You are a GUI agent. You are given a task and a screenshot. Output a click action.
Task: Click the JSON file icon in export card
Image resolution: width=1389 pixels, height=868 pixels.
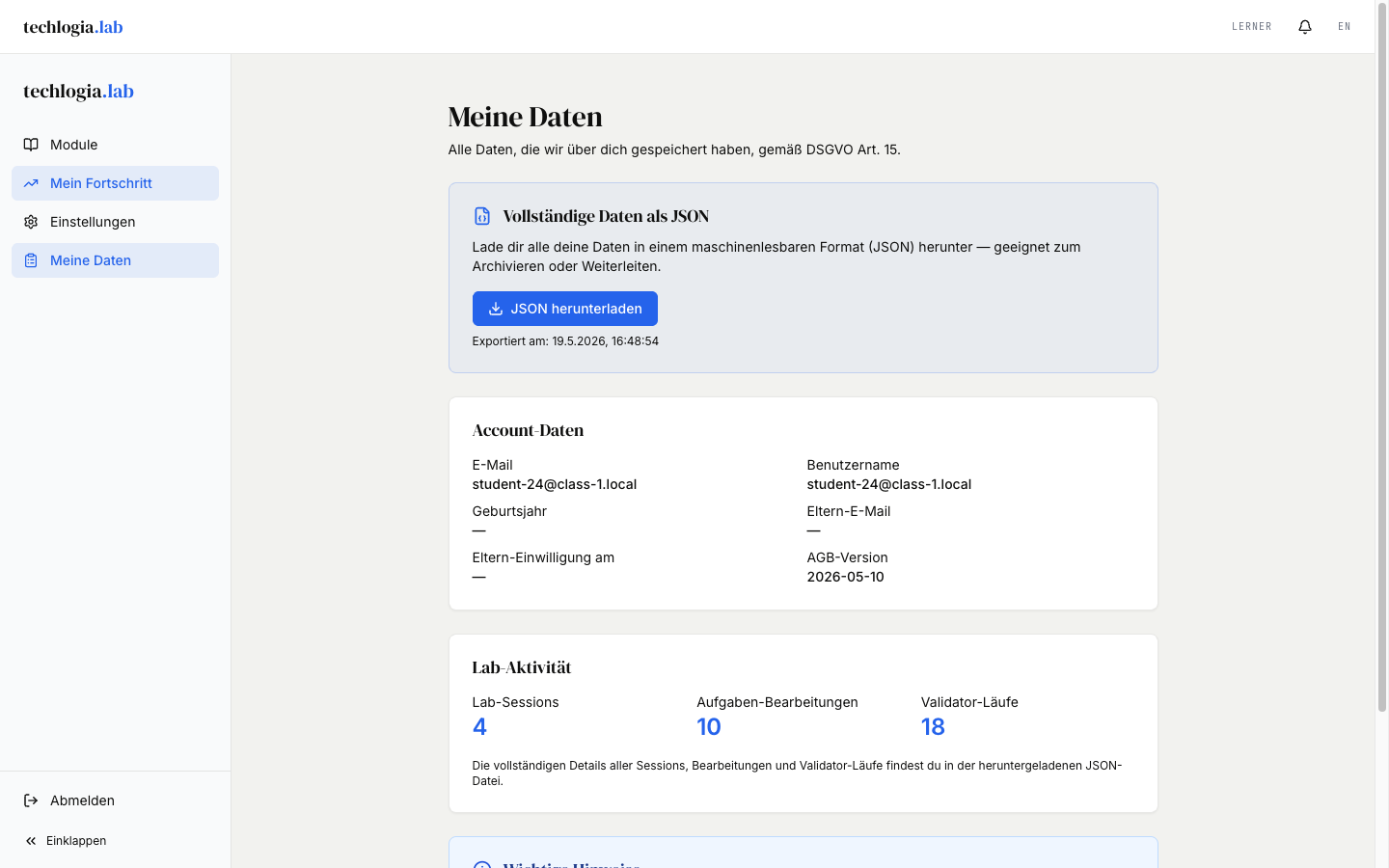[482, 216]
